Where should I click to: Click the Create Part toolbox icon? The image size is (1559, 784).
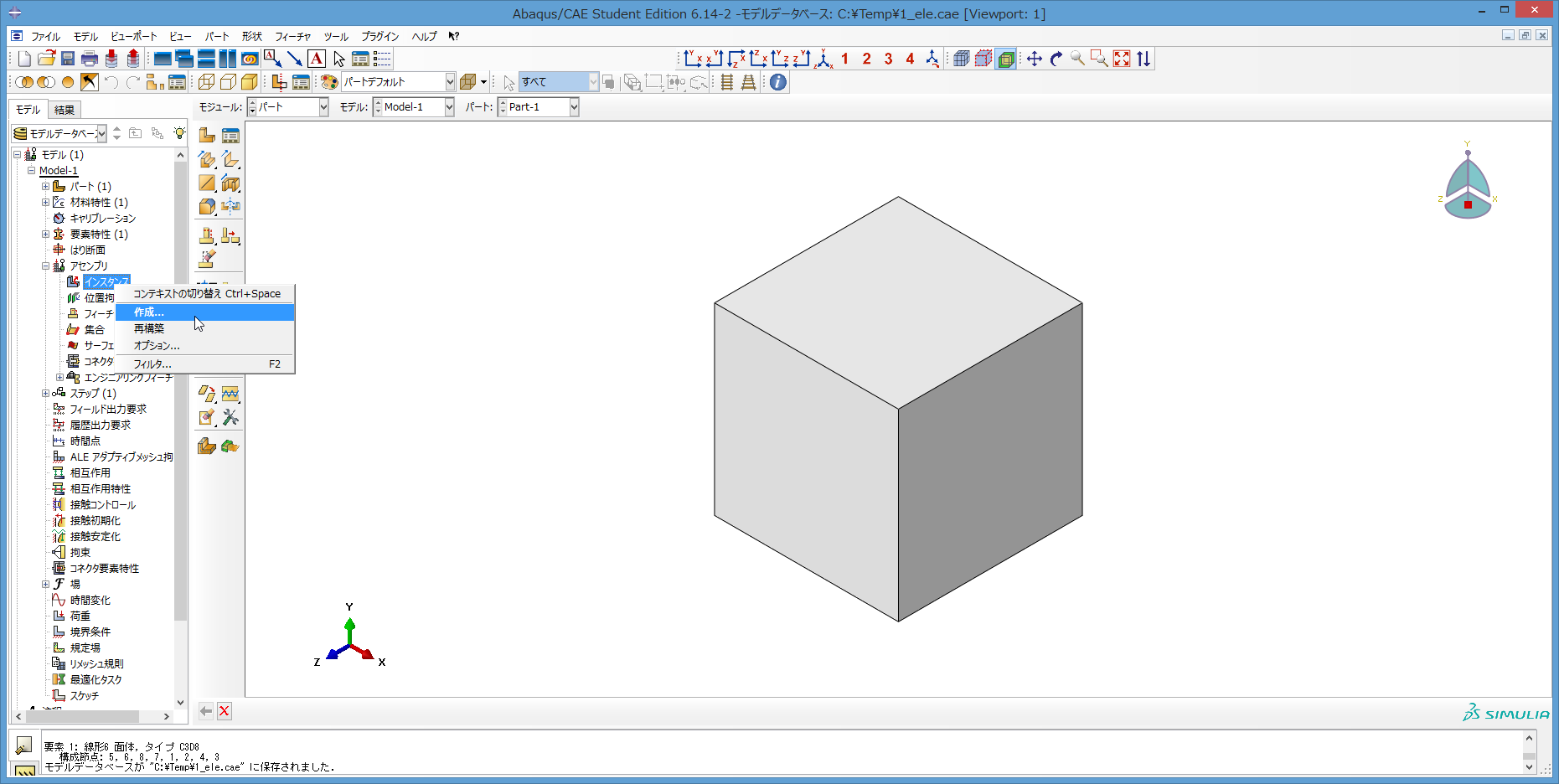pos(207,135)
